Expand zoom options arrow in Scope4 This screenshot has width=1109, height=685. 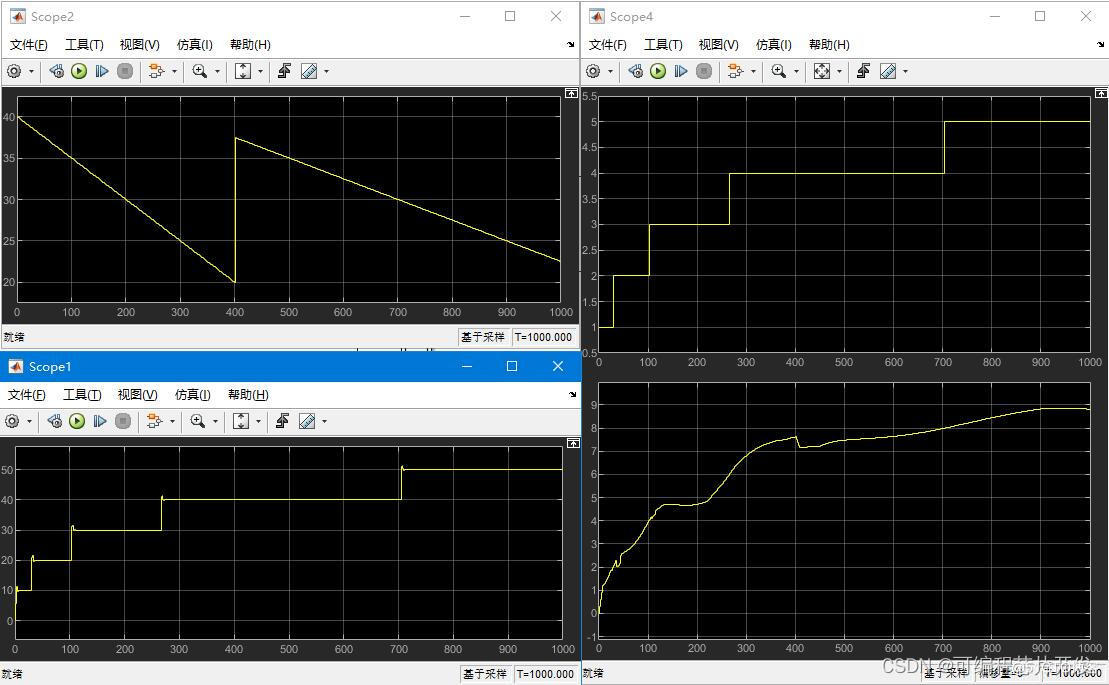(x=796, y=71)
